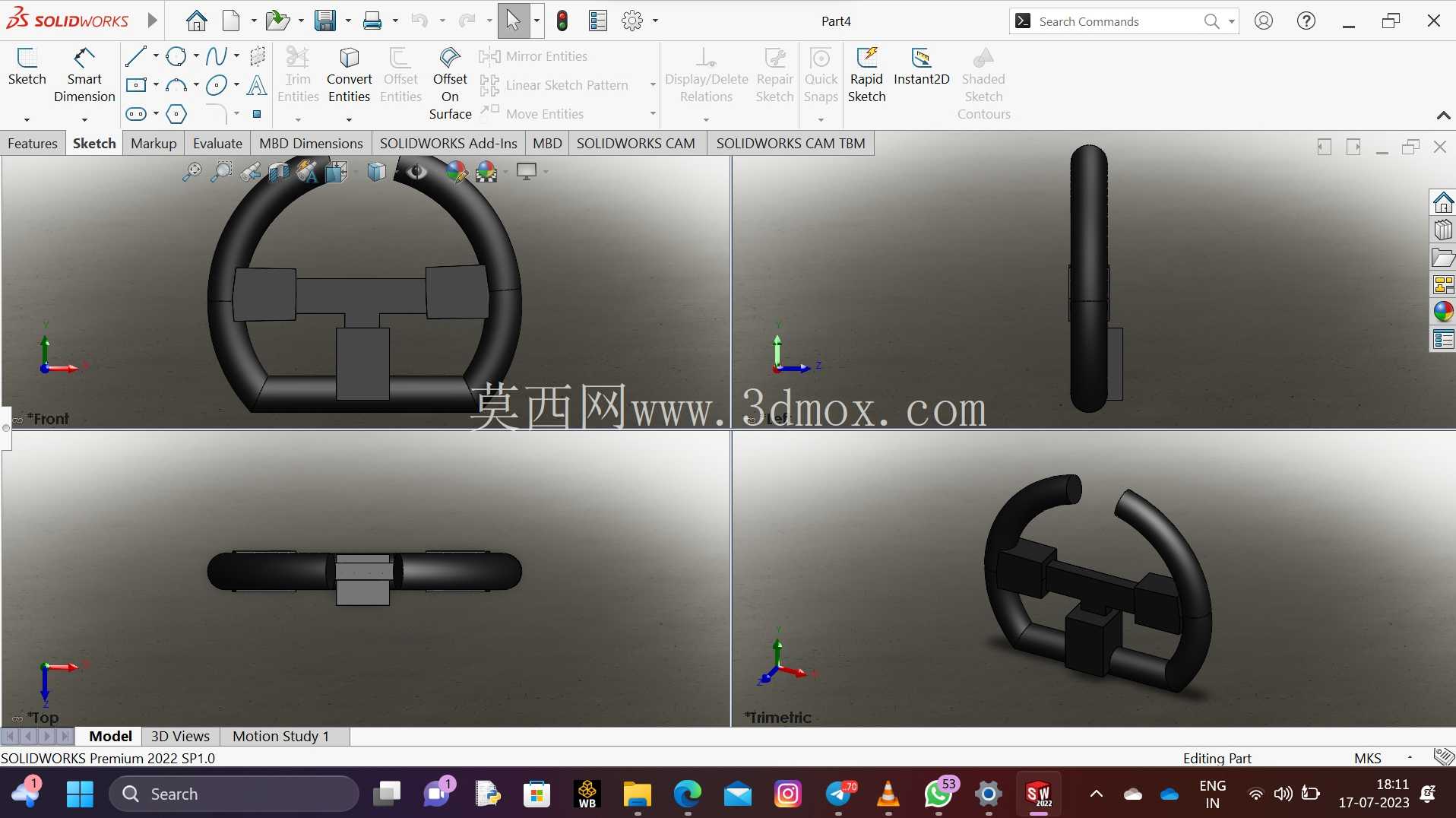Screen dimensions: 1456x818
Task: Open SOLIDWORKS Resources task pane home icon
Action: point(1443,203)
